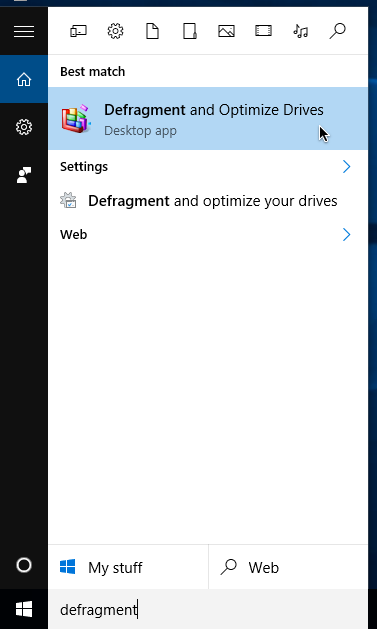
Task: Filter results by Documents icon
Action: [x=152, y=31]
